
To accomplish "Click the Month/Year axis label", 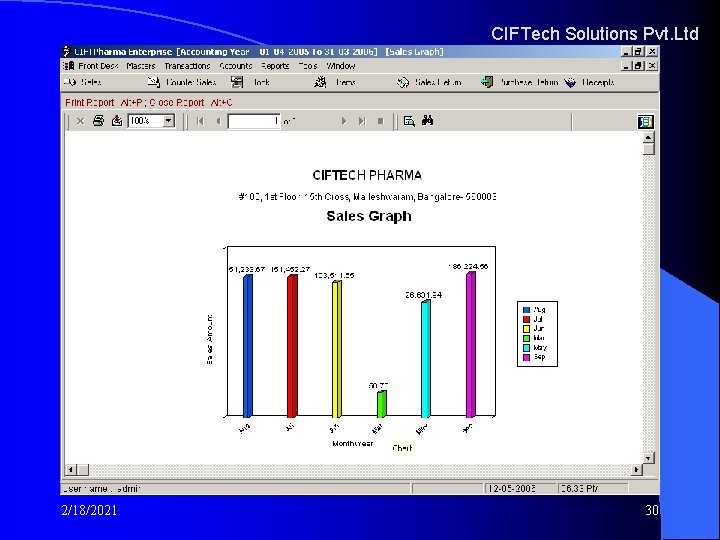I will click(x=353, y=444).
